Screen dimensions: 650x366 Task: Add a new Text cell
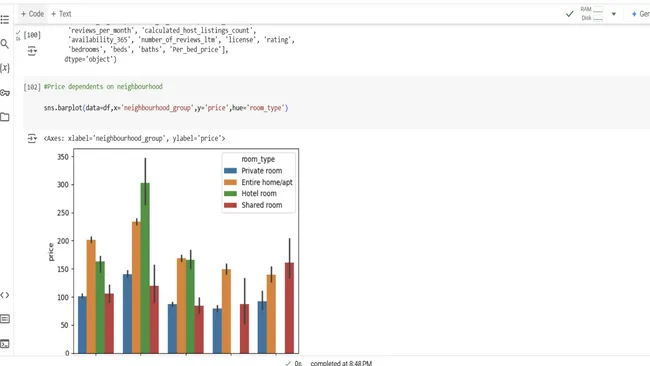(61, 14)
